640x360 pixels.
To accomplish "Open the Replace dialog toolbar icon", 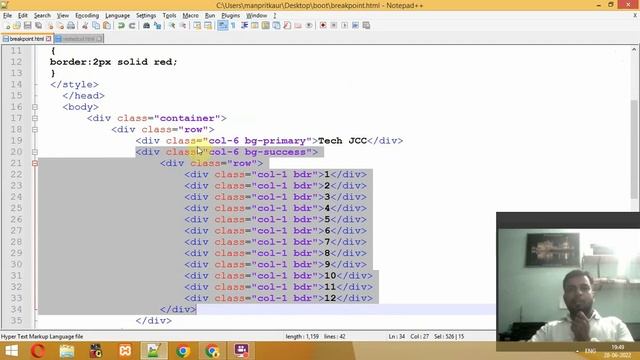I will 157,26.
